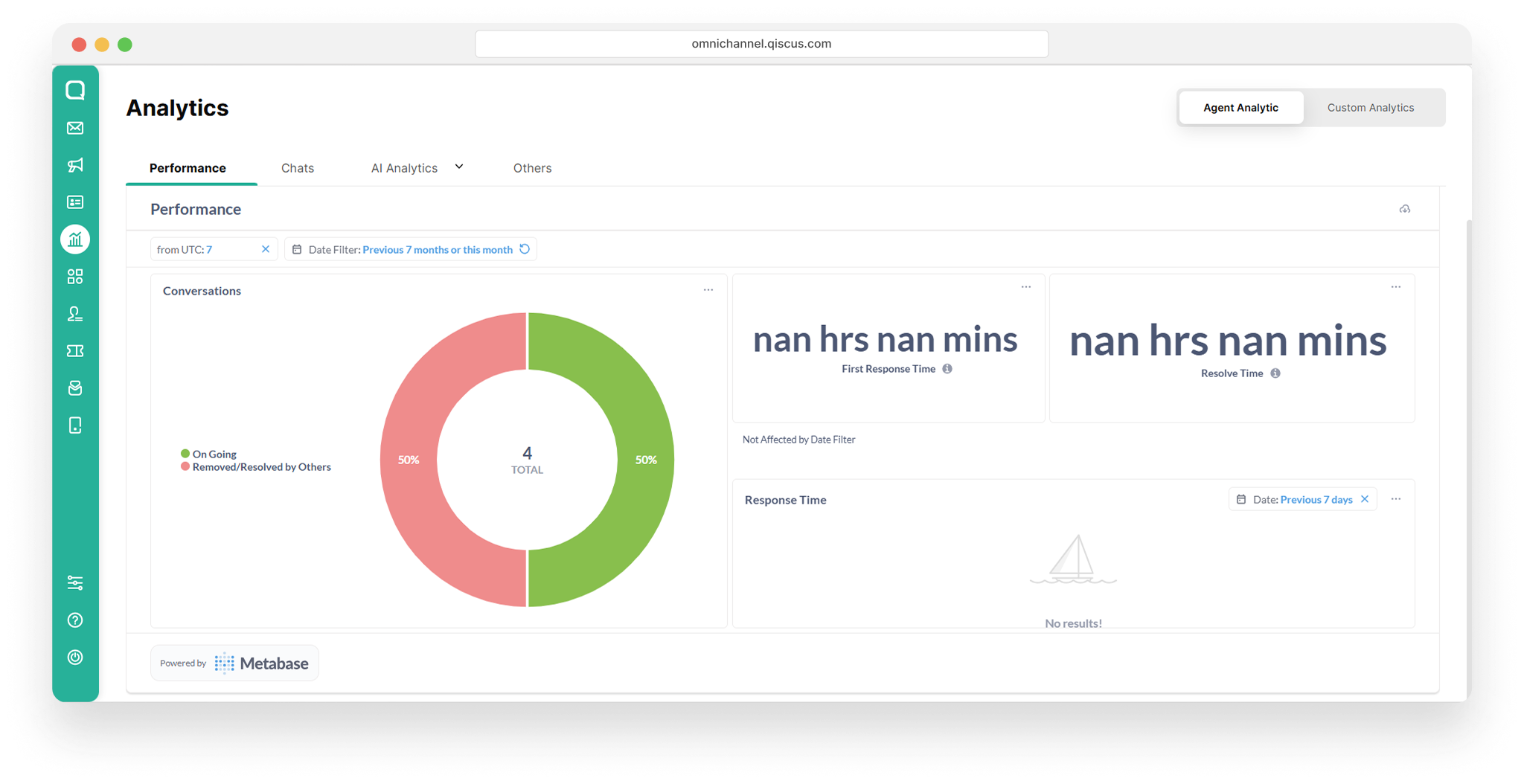The height and width of the screenshot is (784, 1524).
Task: Click the logout power icon in sidebar
Action: (x=75, y=657)
